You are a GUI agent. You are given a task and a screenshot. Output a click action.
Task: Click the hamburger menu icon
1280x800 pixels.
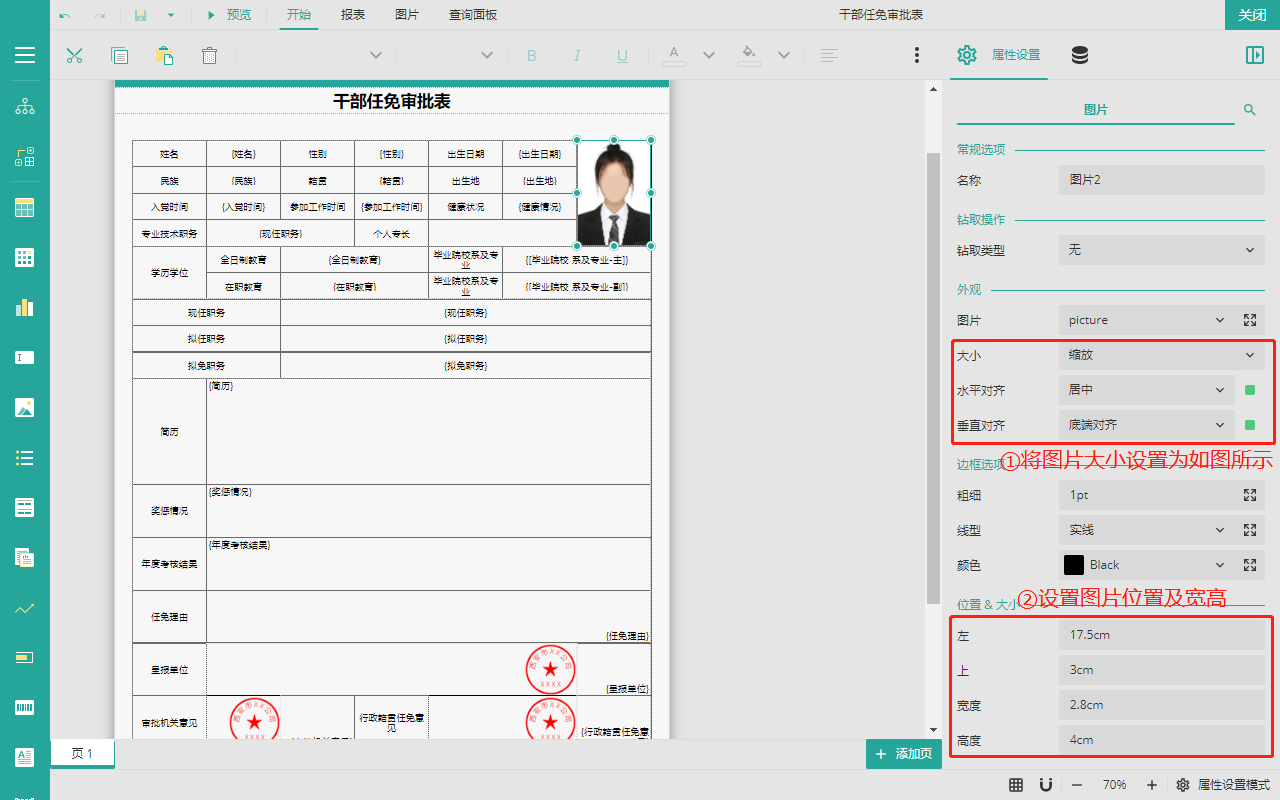25,56
